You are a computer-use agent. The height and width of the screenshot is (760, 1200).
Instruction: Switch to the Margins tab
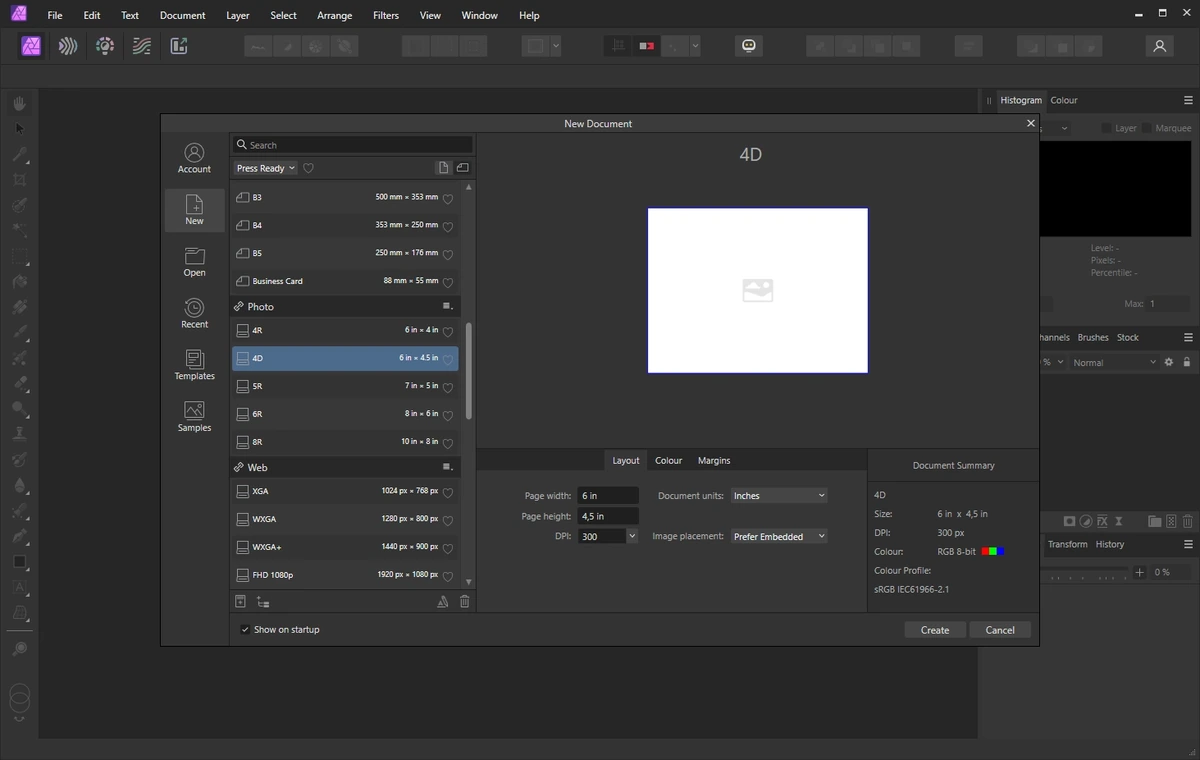point(714,460)
